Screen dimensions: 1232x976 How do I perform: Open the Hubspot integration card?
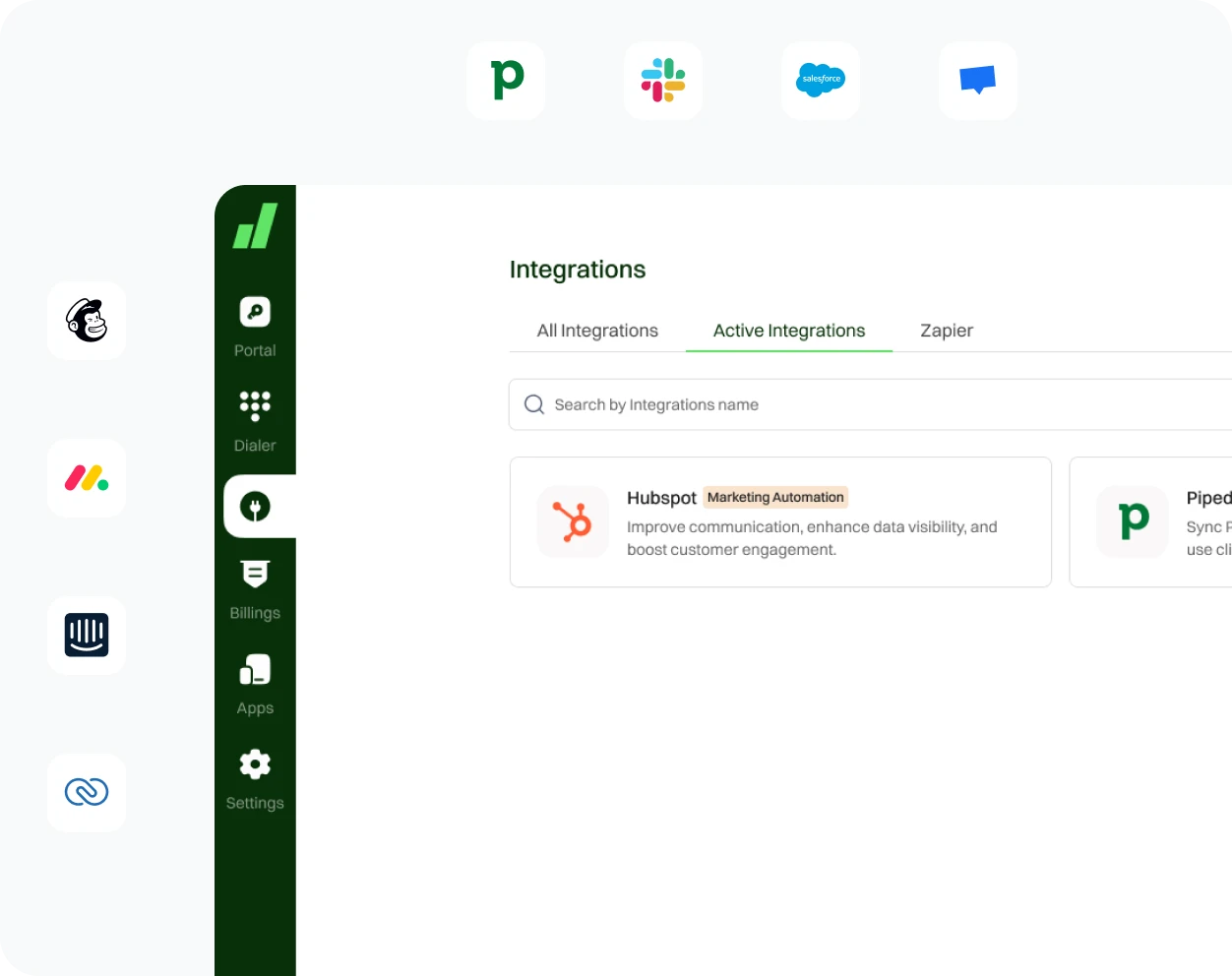pos(780,521)
